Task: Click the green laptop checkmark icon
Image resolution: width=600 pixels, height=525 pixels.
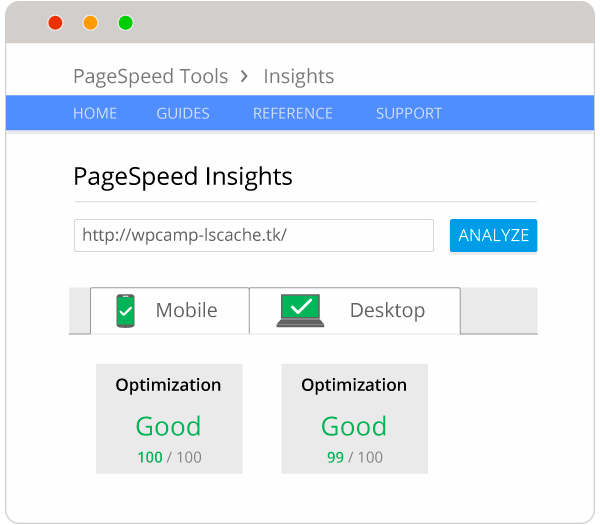Action: [300, 310]
